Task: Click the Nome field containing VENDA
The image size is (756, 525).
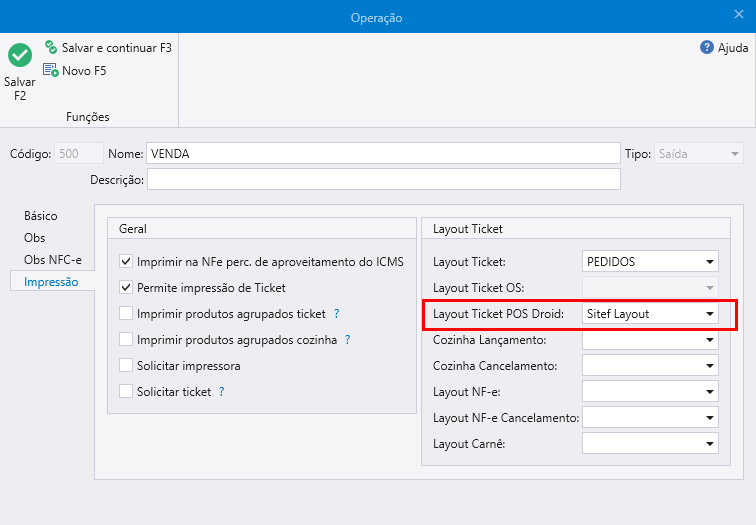Action: click(383, 154)
